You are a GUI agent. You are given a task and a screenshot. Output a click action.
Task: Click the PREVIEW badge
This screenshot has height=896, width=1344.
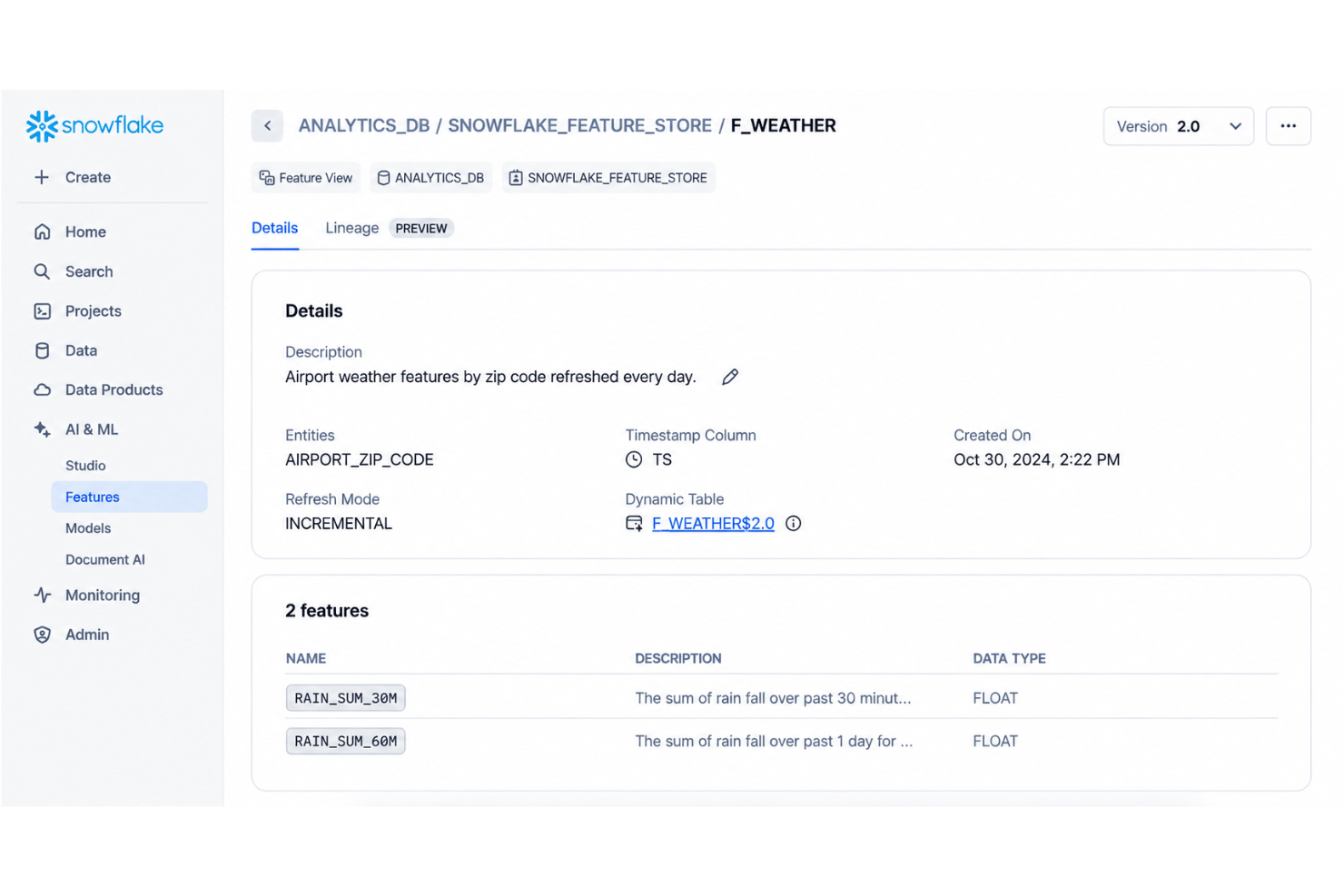pyautogui.click(x=421, y=229)
